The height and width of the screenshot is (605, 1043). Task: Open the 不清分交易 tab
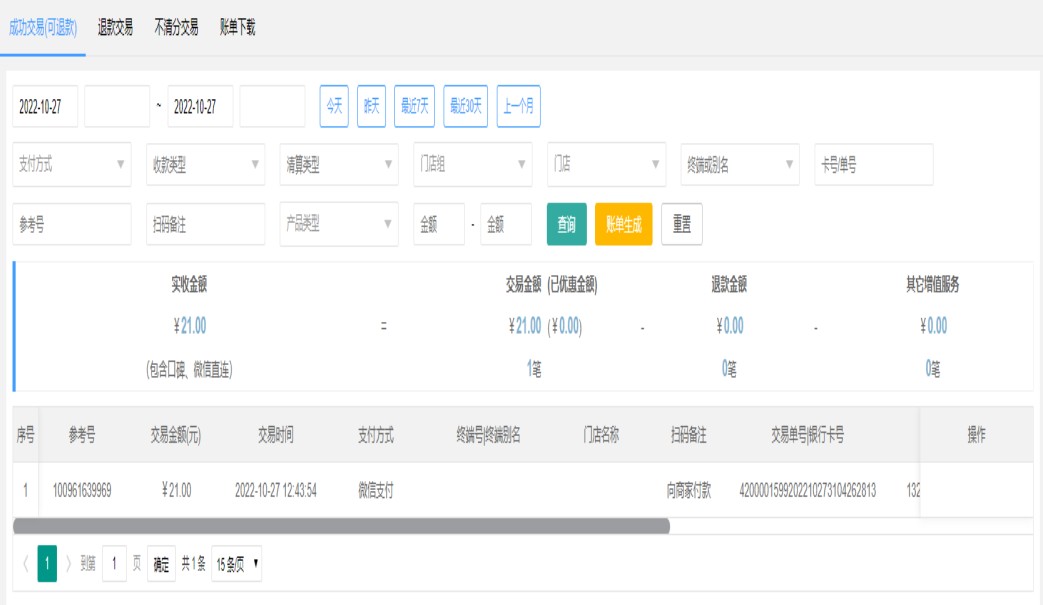pos(176,28)
